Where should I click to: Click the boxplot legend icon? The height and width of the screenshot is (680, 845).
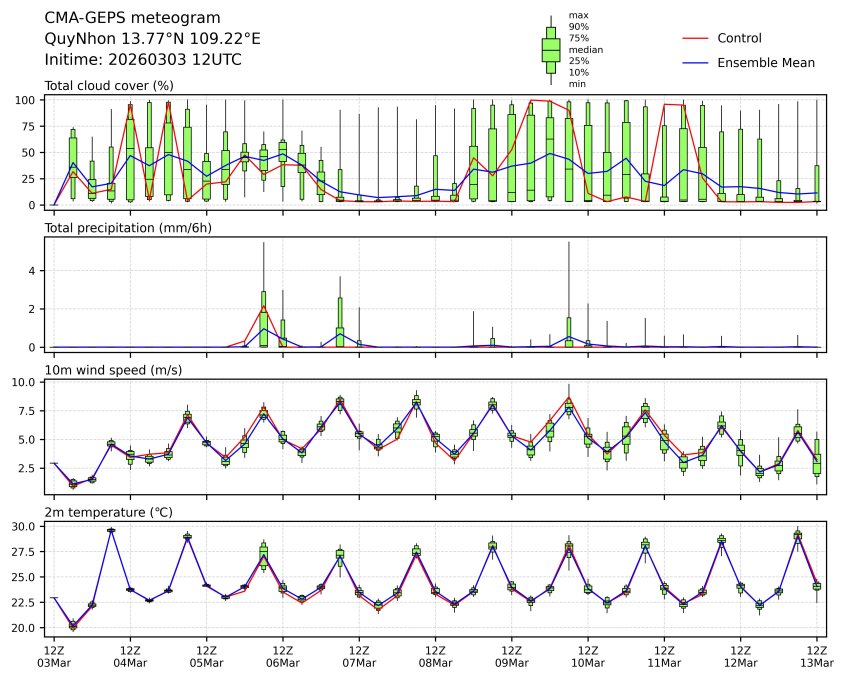550,50
